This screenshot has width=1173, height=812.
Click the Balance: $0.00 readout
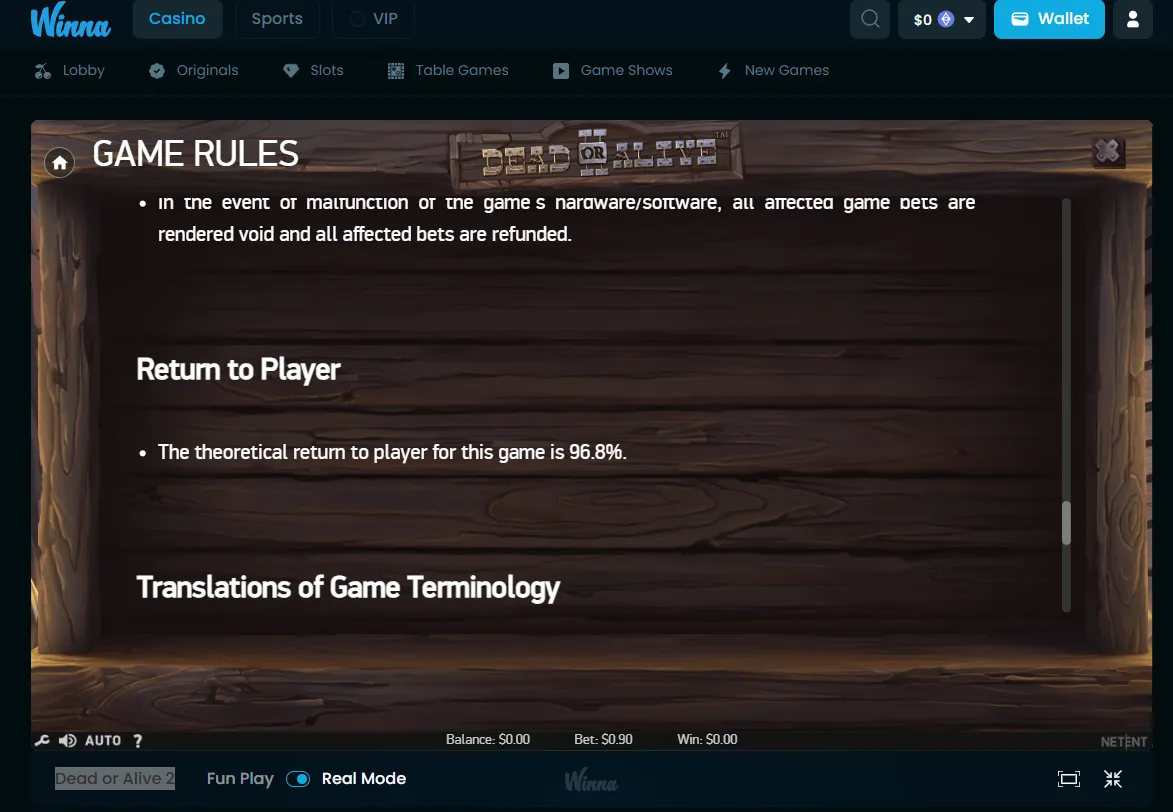pos(488,739)
